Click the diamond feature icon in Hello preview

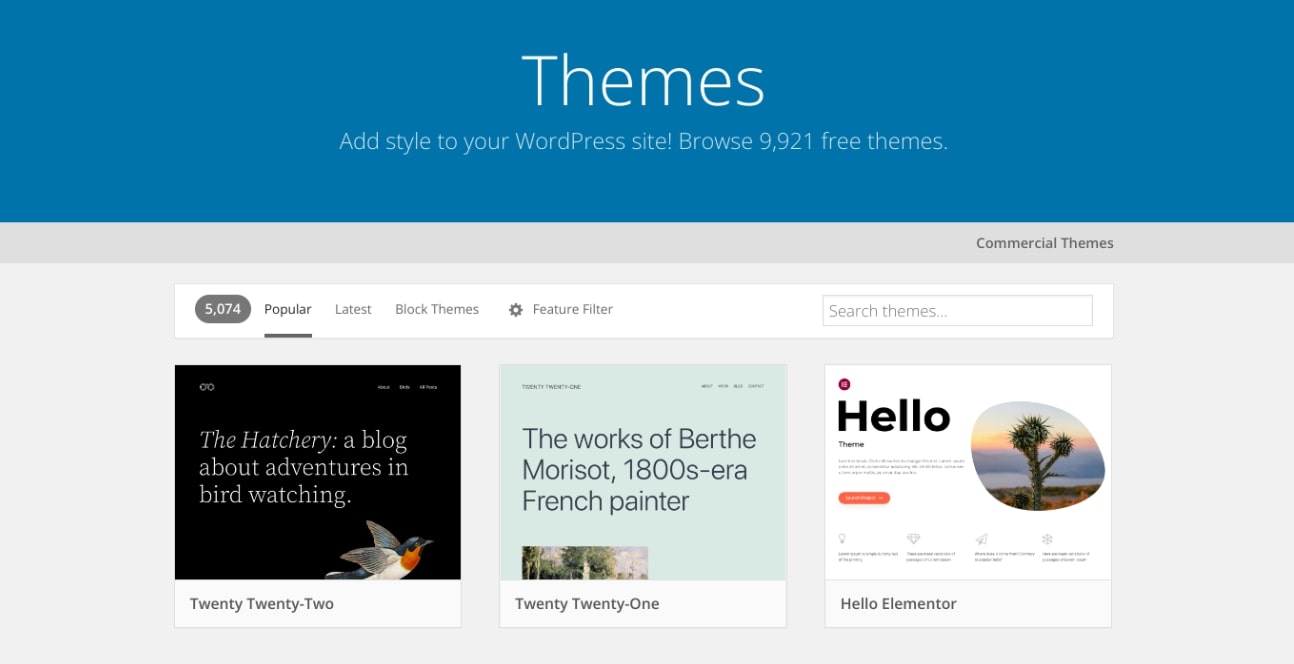913,538
